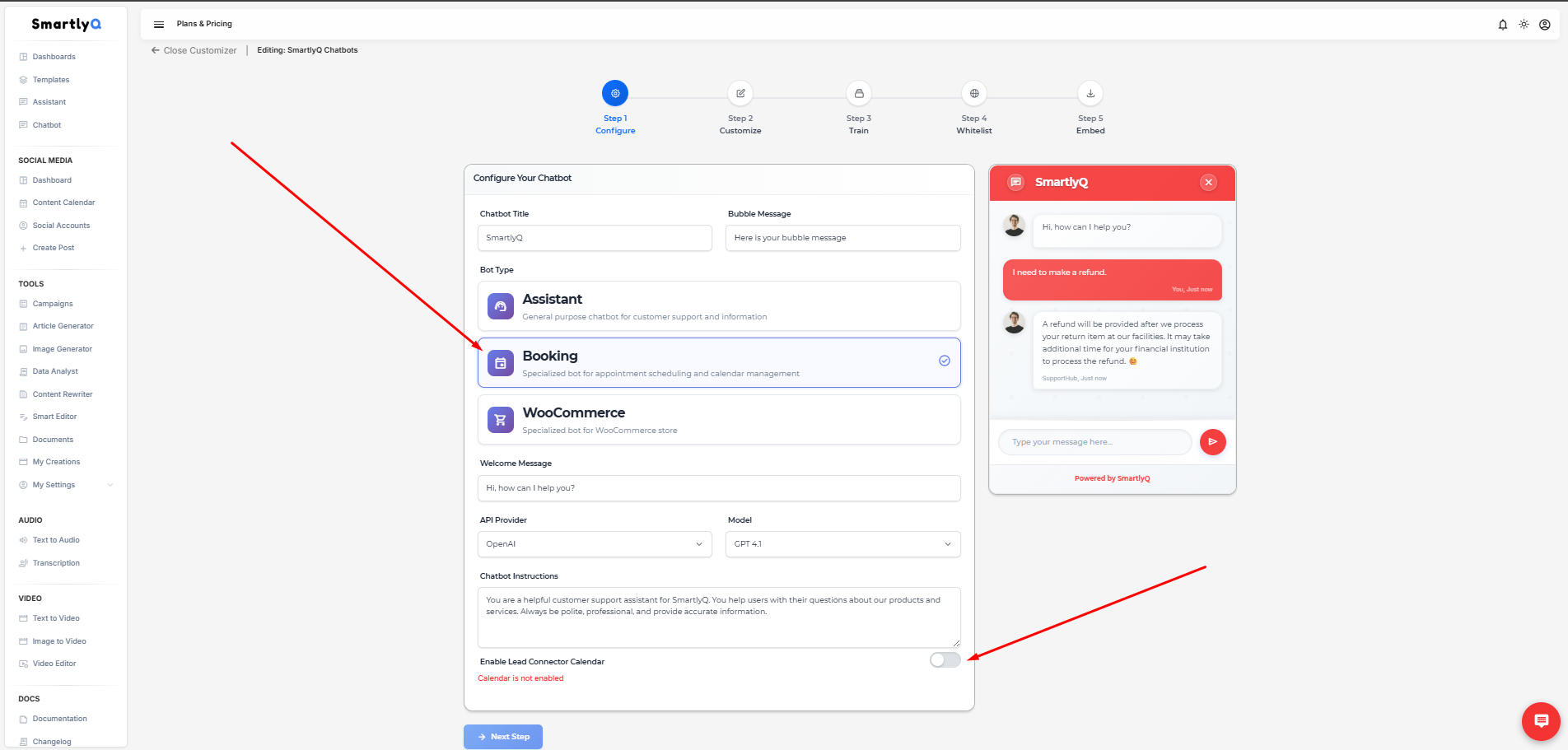The width and height of the screenshot is (1568, 750).
Task: Click the Bubble Message input field
Action: click(842, 238)
